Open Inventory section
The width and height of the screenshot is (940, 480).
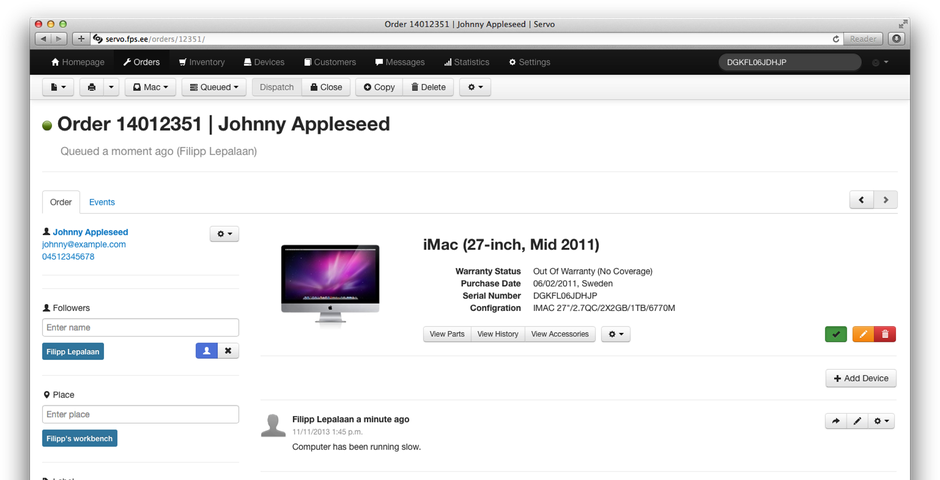(201, 62)
